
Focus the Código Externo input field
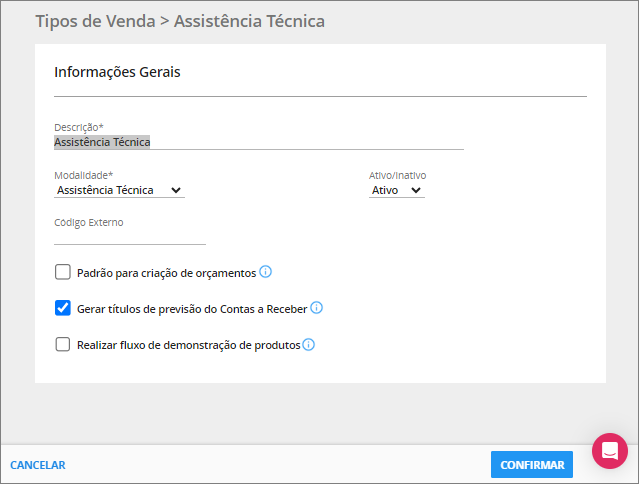(x=130, y=237)
